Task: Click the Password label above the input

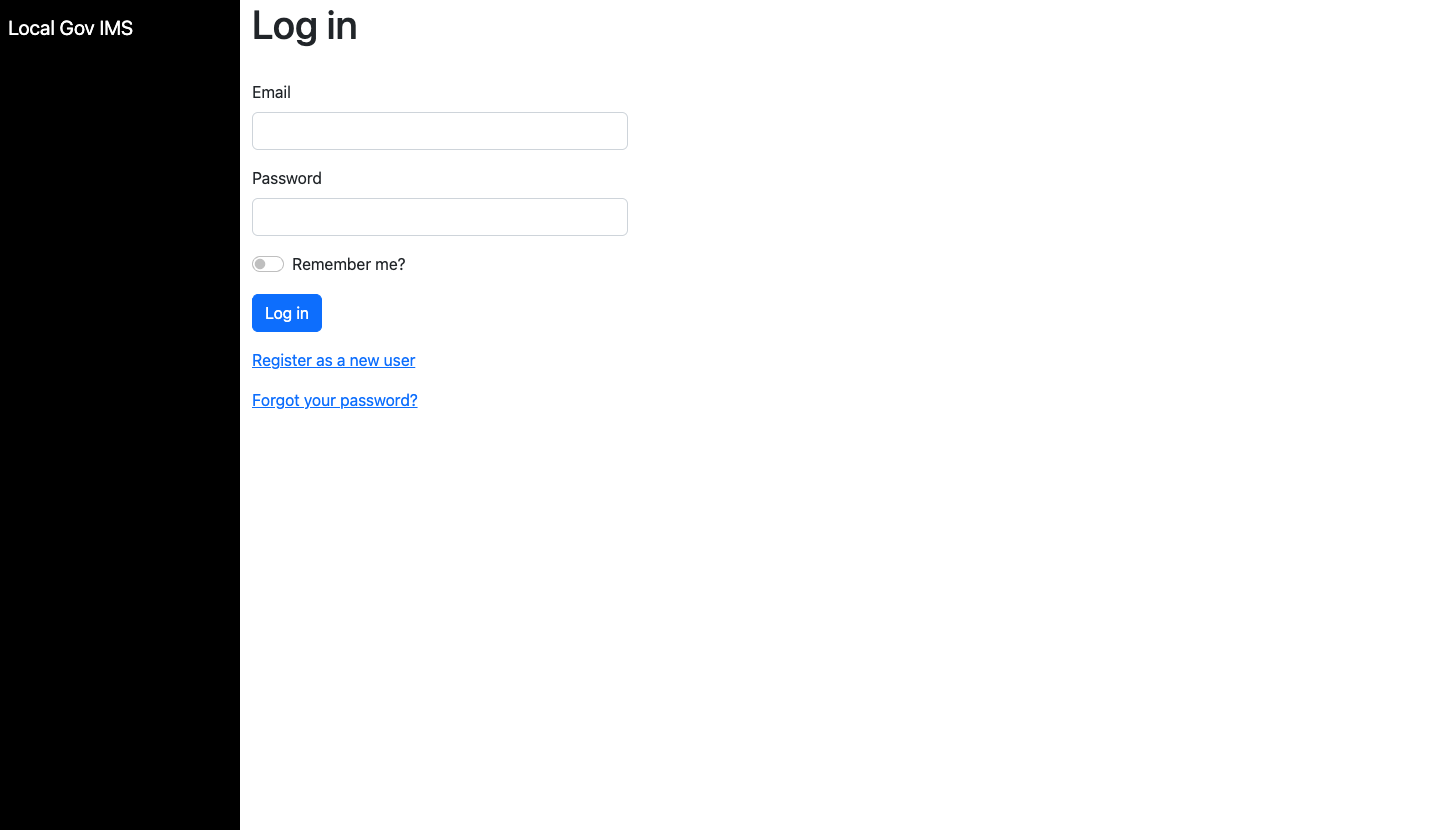Action: pos(286,178)
